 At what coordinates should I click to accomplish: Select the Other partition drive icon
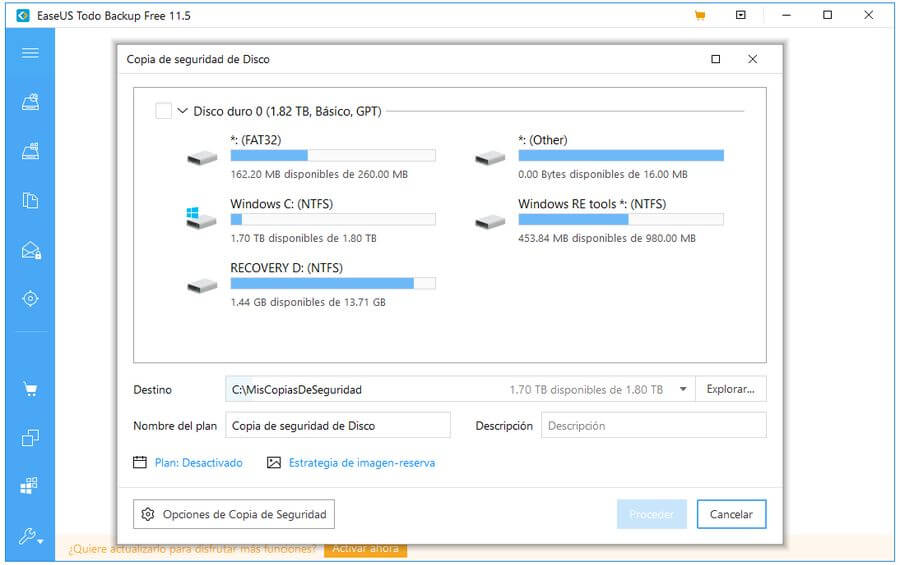coord(490,157)
